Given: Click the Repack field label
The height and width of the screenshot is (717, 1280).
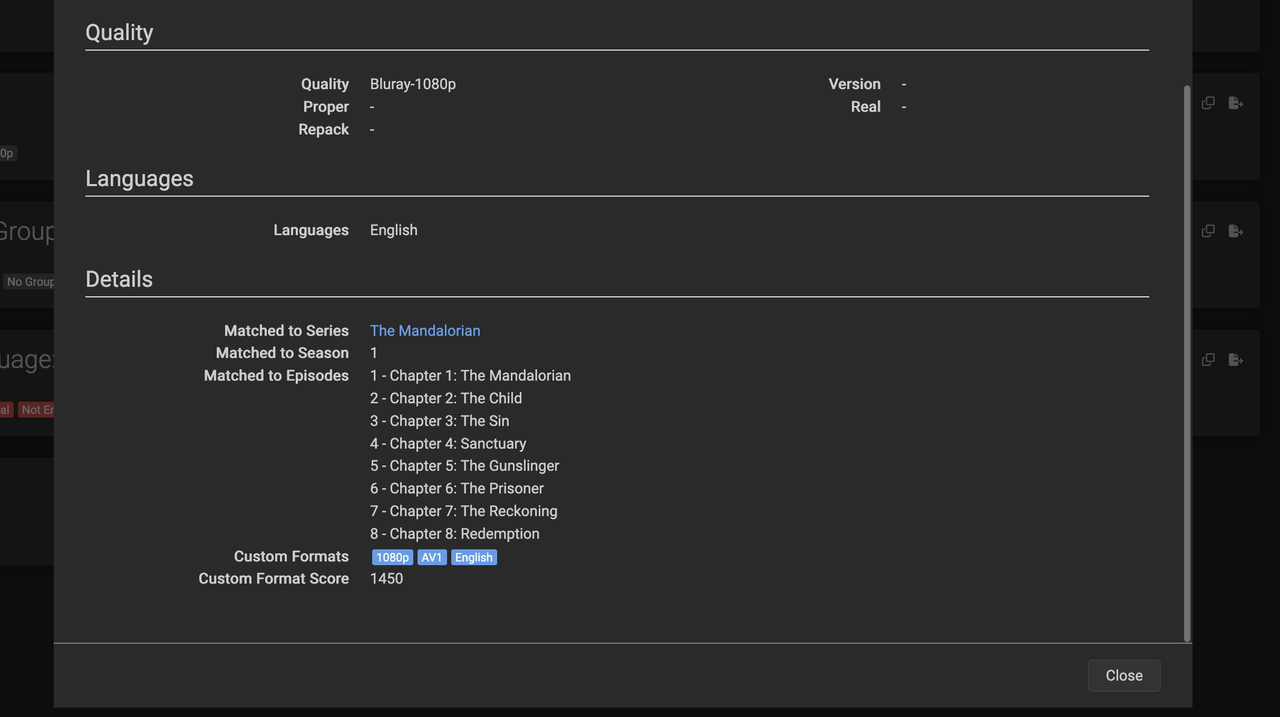Looking at the screenshot, I should coord(324,129).
